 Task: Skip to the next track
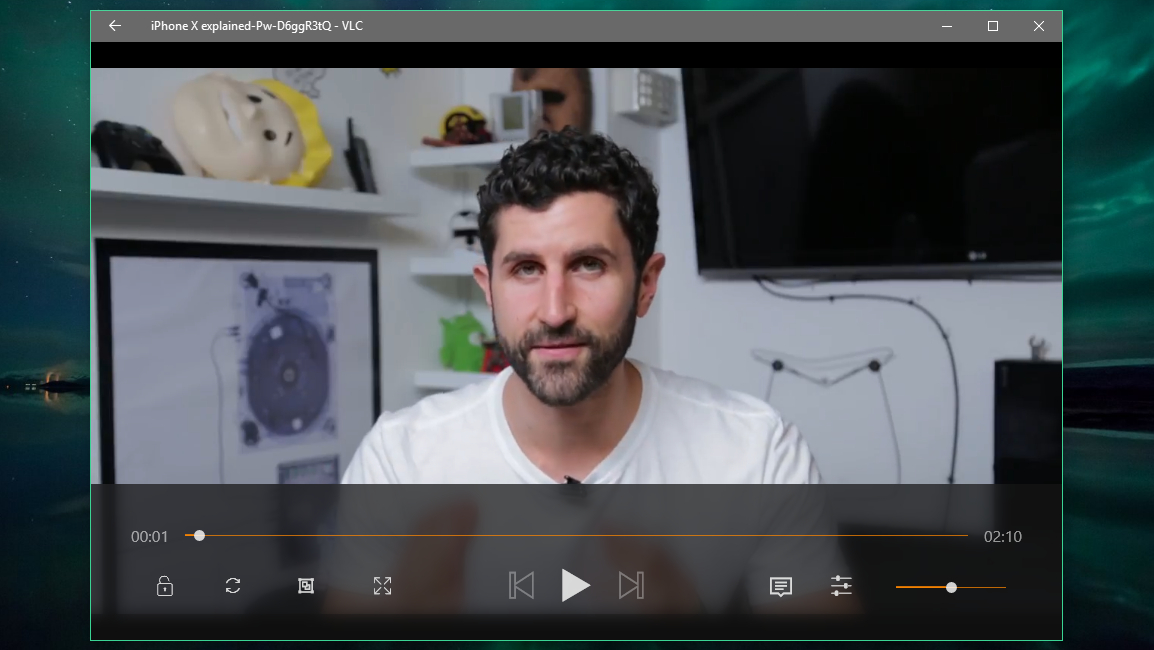631,586
